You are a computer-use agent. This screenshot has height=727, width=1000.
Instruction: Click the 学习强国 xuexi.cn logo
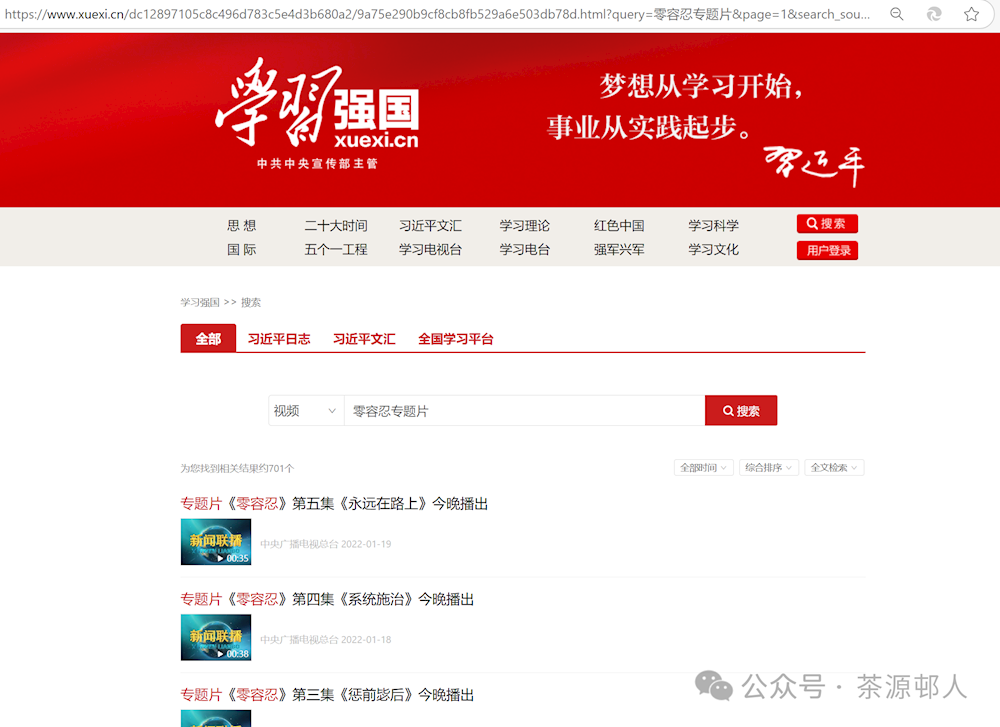coord(318,114)
